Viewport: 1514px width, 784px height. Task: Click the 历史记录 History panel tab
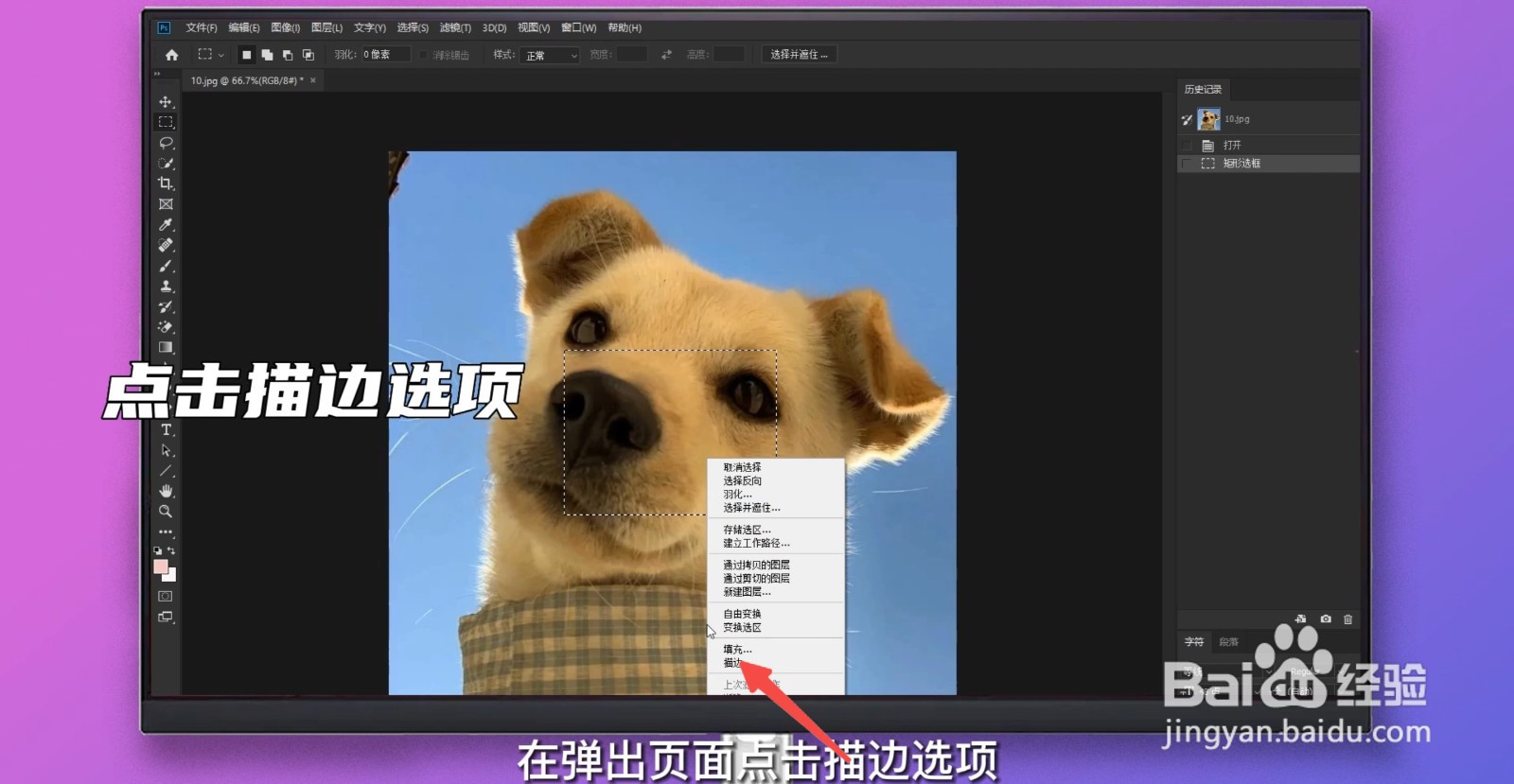pos(1204,89)
